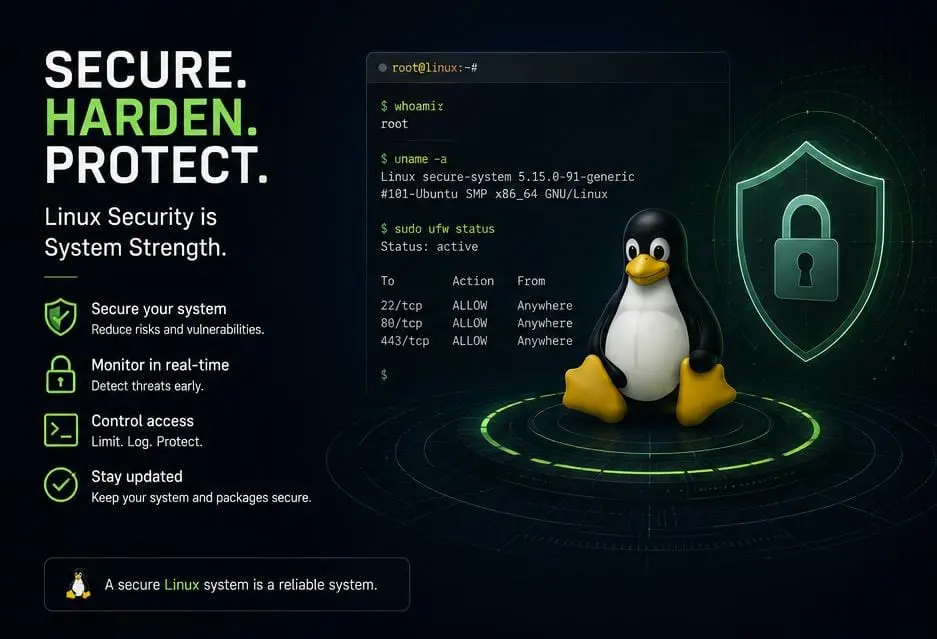Click the empty $ prompt at the terminal bottom
Image resolution: width=937 pixels, height=639 pixels.
tap(384, 375)
